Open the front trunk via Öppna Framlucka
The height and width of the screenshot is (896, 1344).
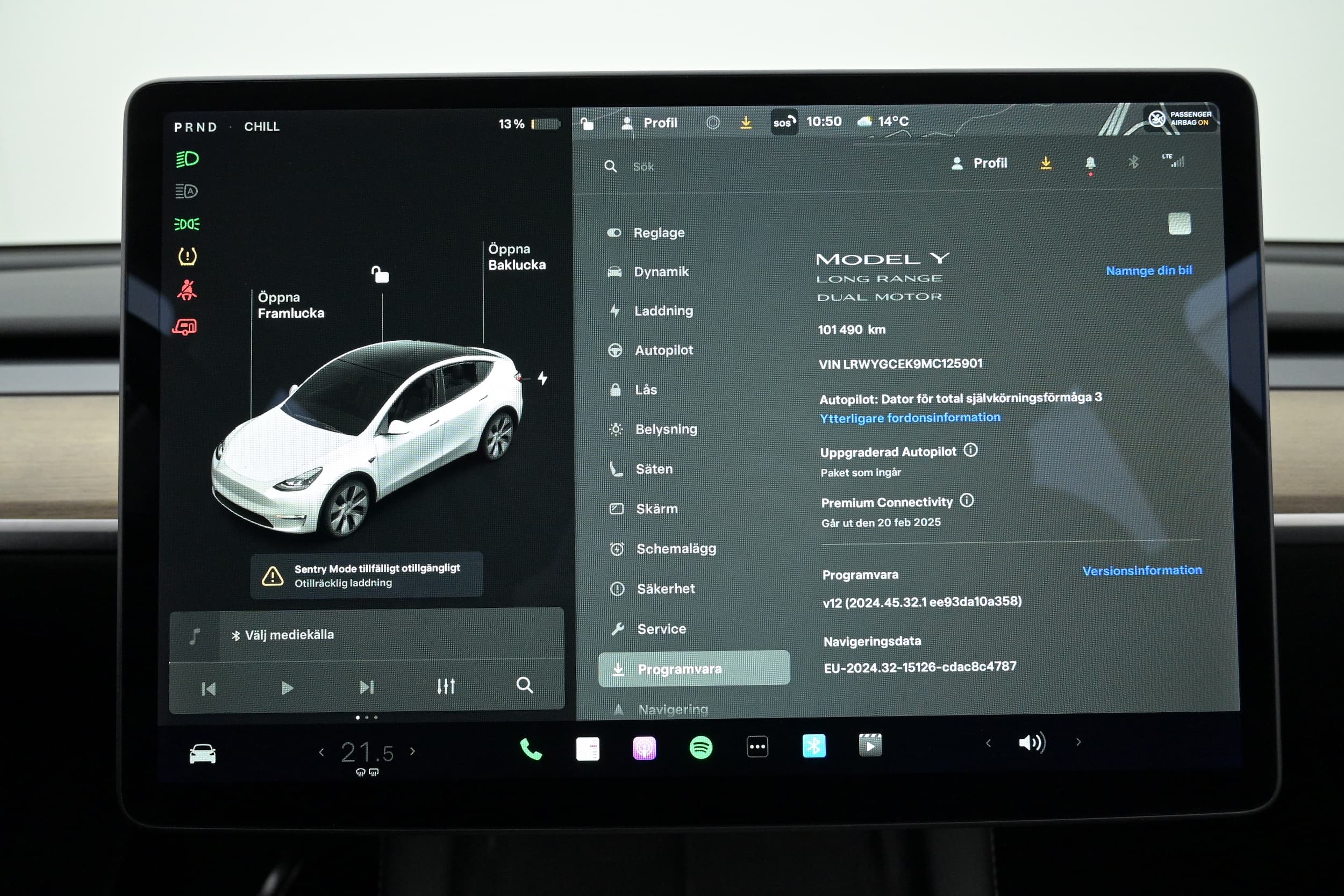point(291,305)
